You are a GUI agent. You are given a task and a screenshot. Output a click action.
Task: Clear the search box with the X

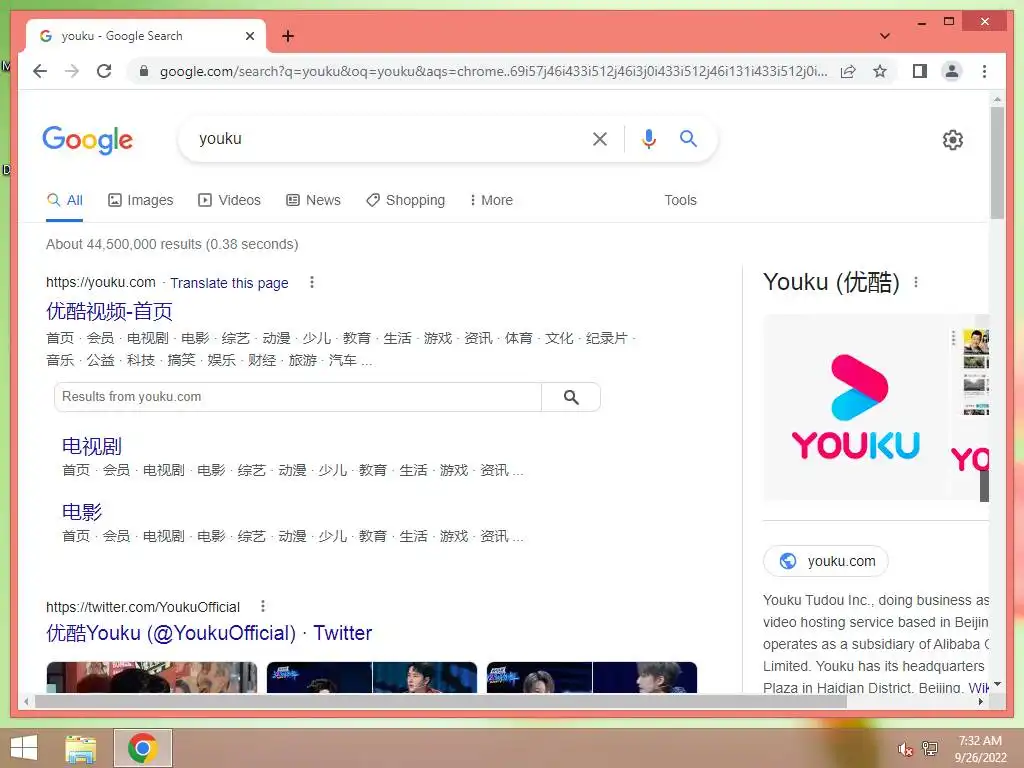(600, 138)
